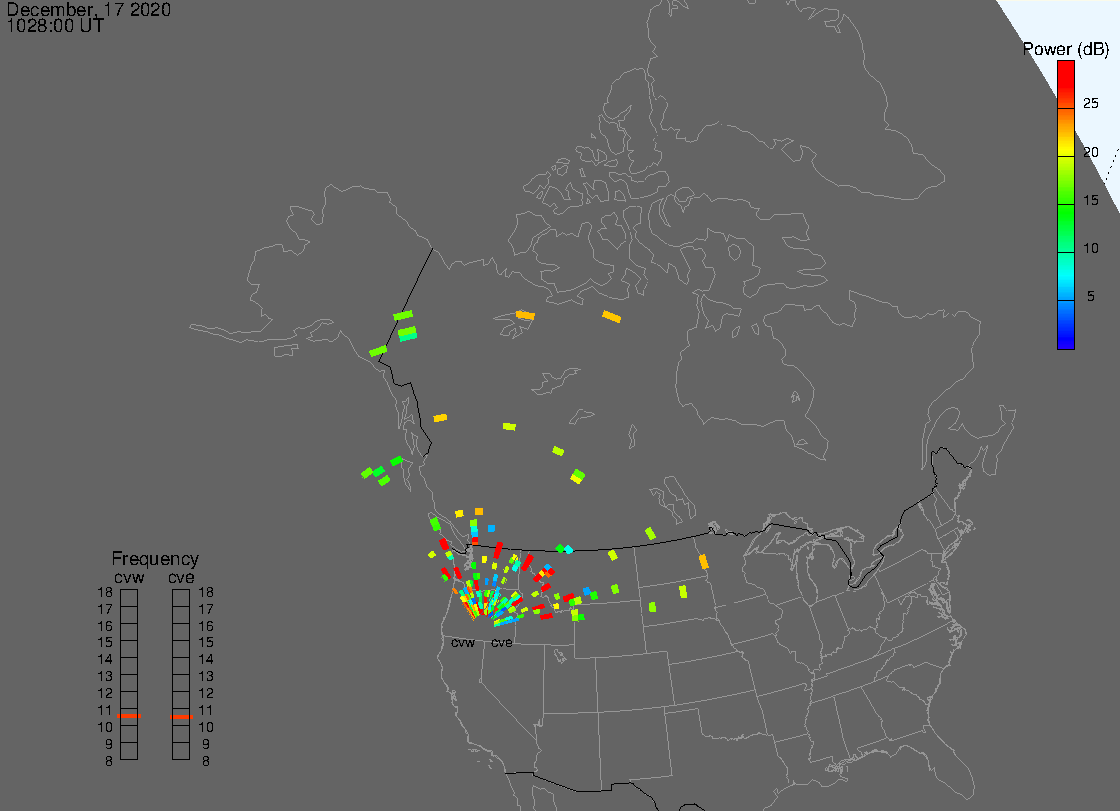Viewport: 1120px width, 811px height.
Task: Click the 18 label beside the cve frequency bar
Action: point(206,592)
